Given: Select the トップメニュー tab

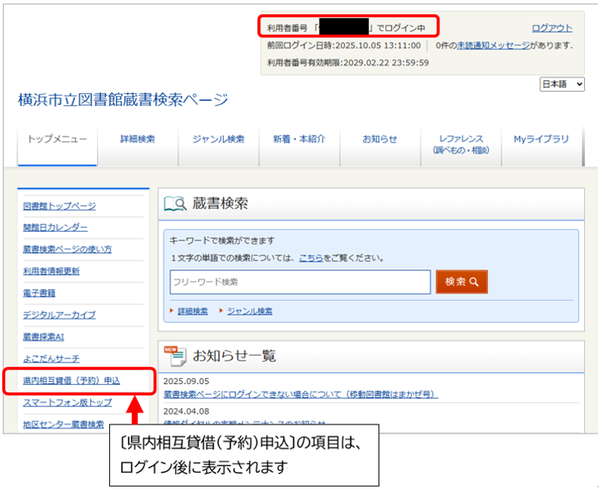Looking at the screenshot, I should click(57, 144).
